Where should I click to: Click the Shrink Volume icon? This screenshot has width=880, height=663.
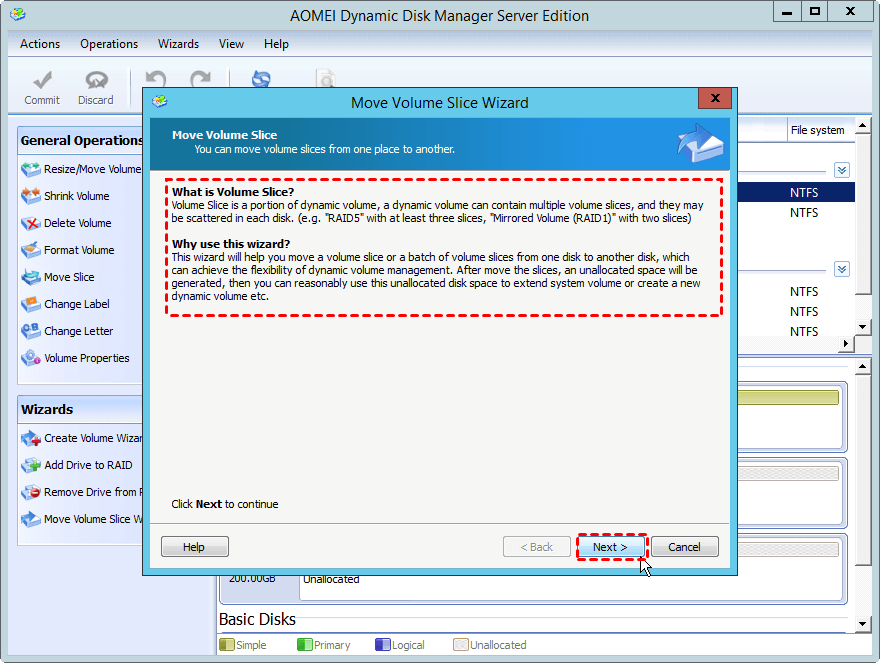click(31, 196)
